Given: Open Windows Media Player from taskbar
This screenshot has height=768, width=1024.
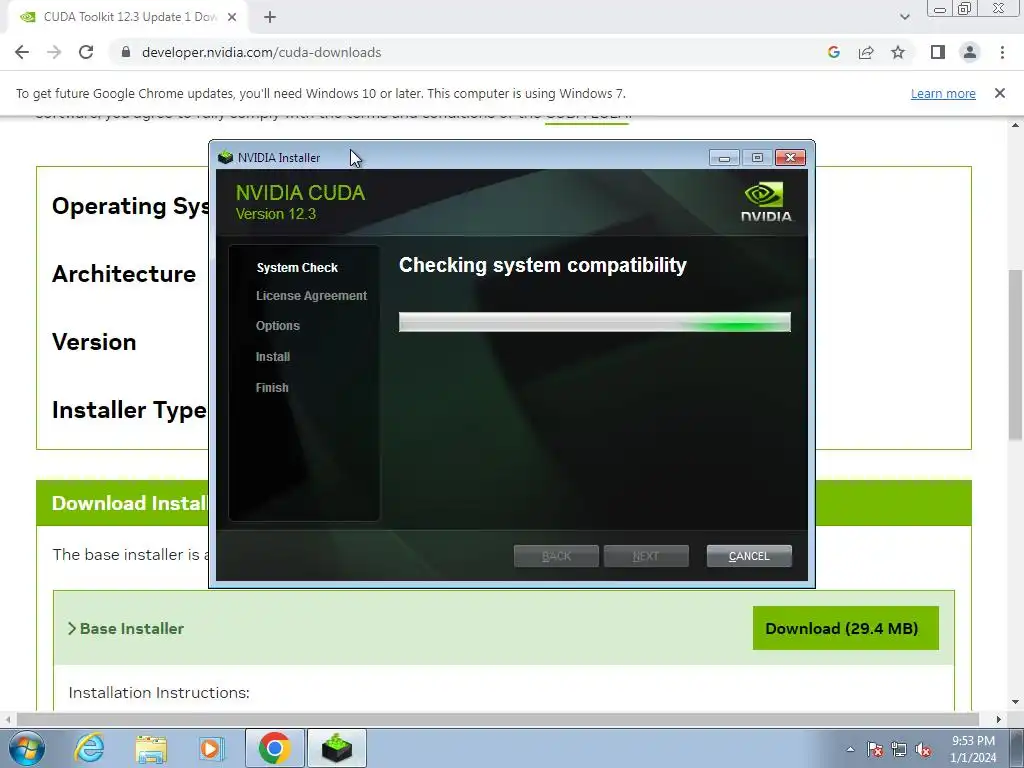Looking at the screenshot, I should 212,748.
